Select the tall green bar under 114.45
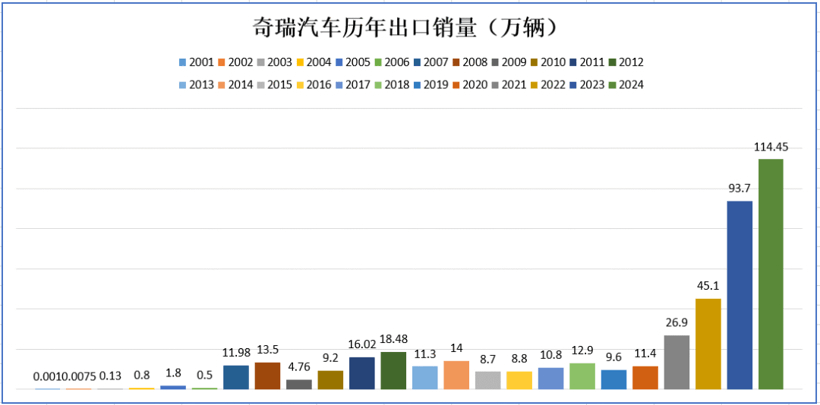The width and height of the screenshot is (820, 405). [x=771, y=274]
